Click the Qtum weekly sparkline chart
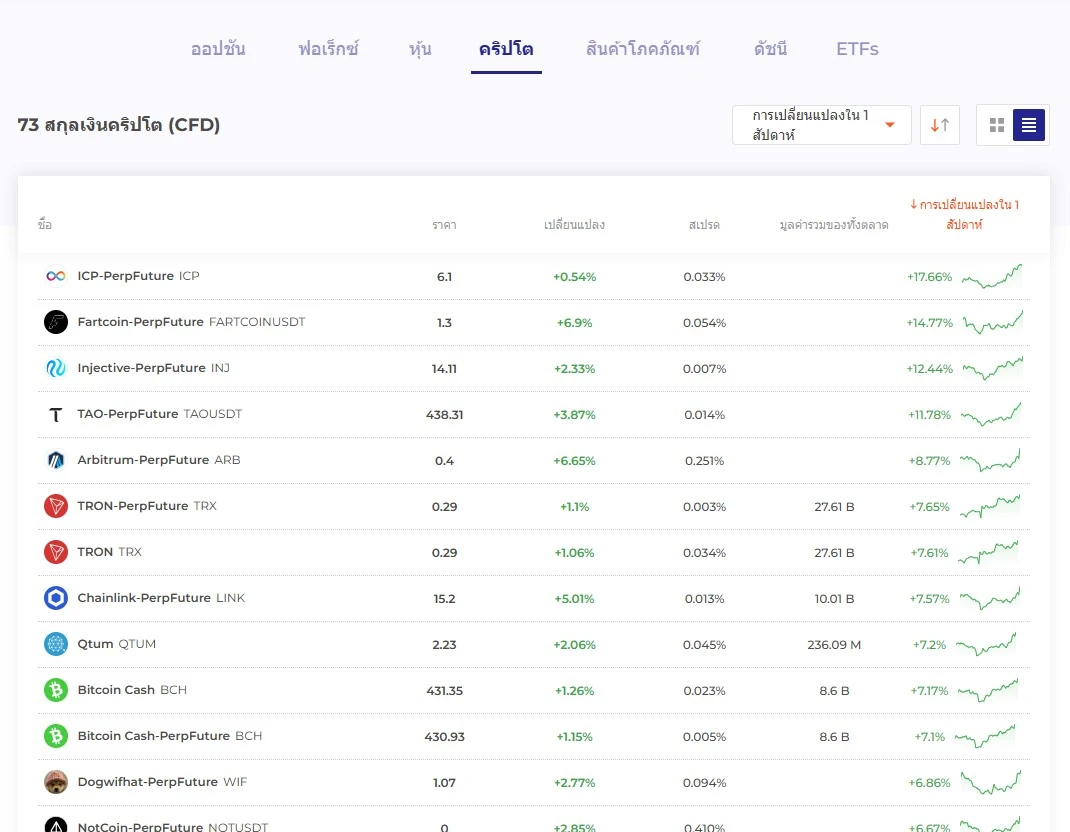The height and width of the screenshot is (832, 1070). 986,644
